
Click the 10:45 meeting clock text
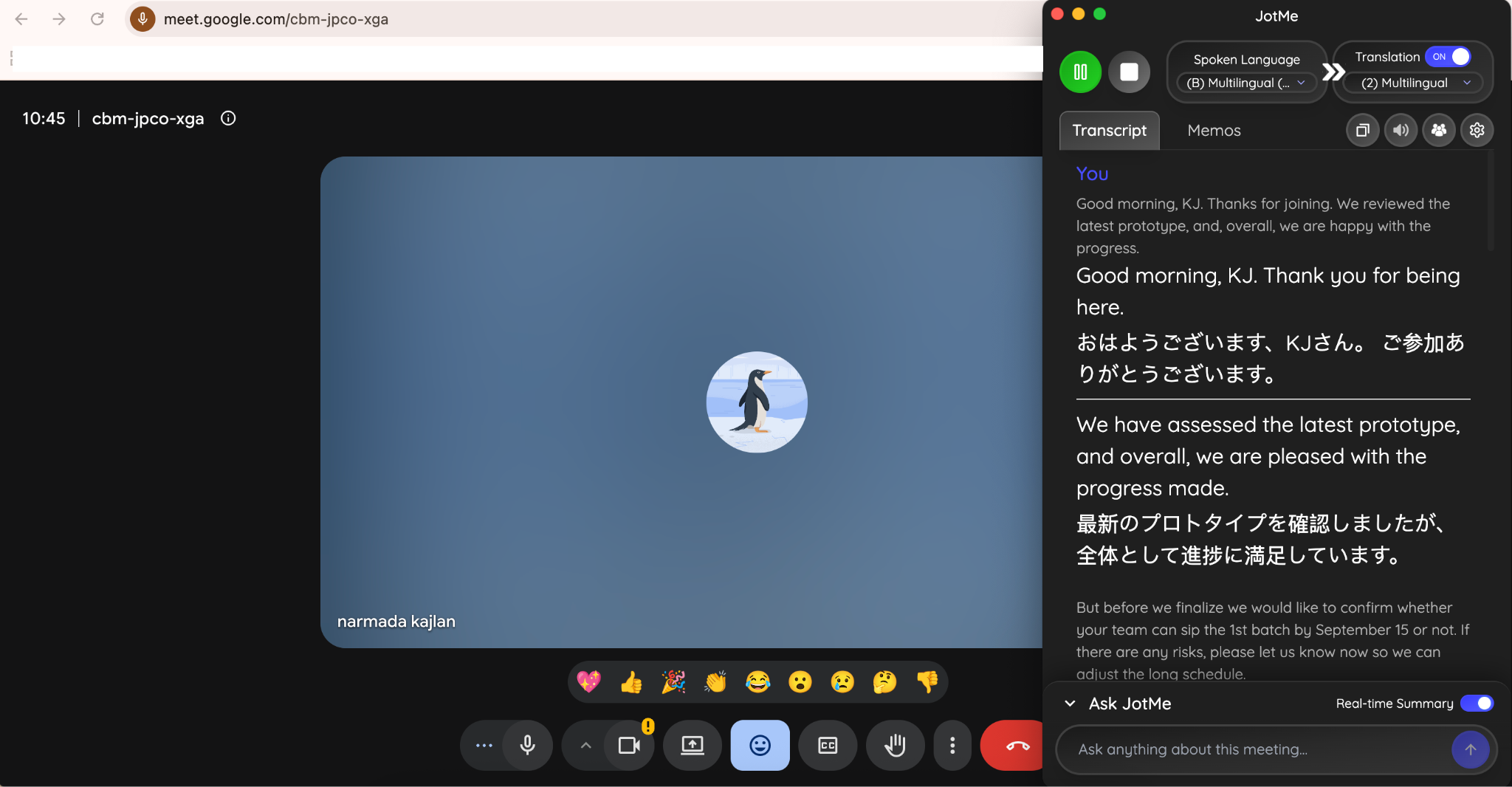44,118
